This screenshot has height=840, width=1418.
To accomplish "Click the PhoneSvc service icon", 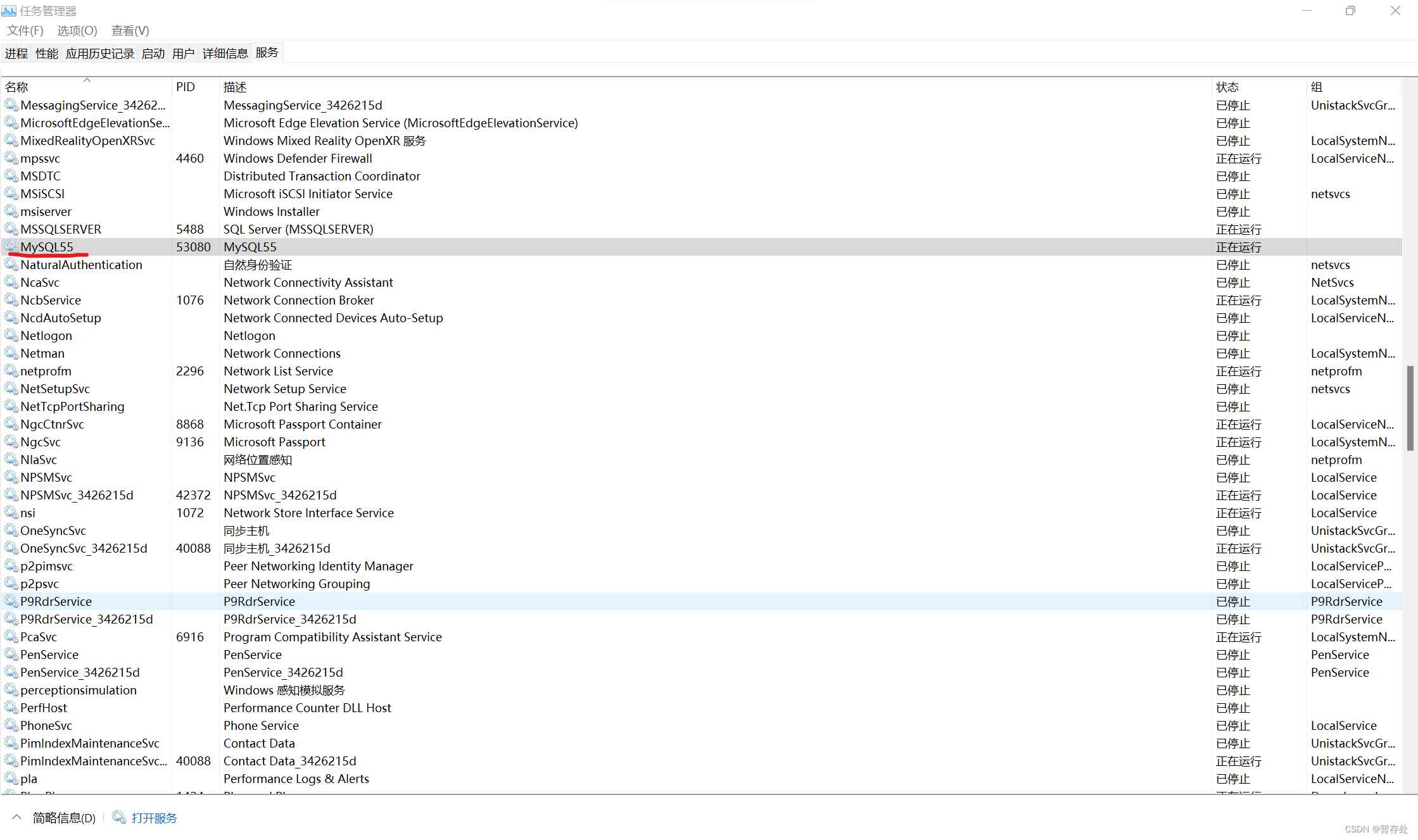I will [11, 725].
